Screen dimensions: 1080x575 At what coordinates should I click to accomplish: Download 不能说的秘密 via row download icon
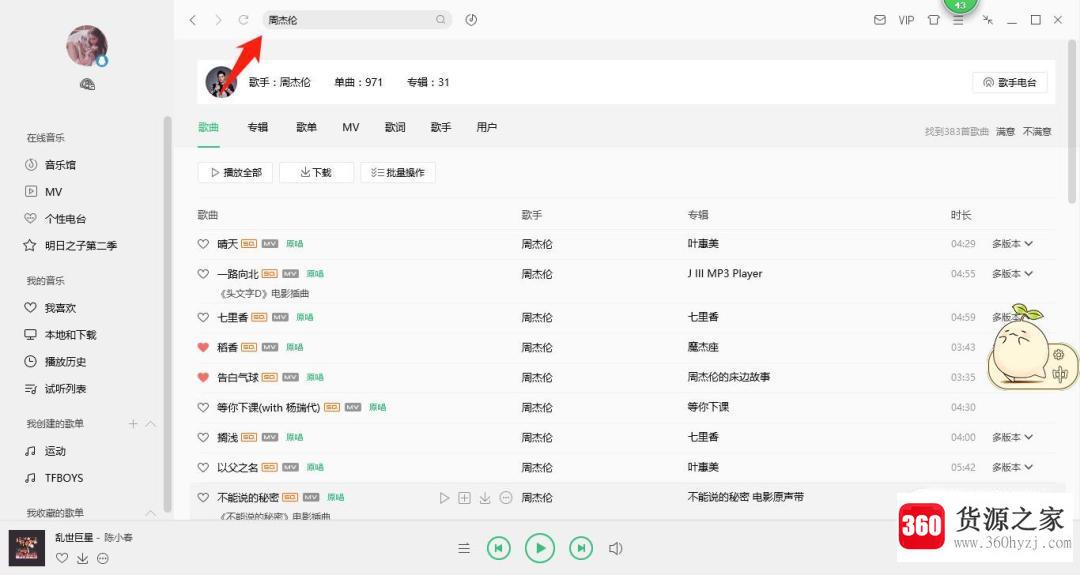[x=485, y=497]
